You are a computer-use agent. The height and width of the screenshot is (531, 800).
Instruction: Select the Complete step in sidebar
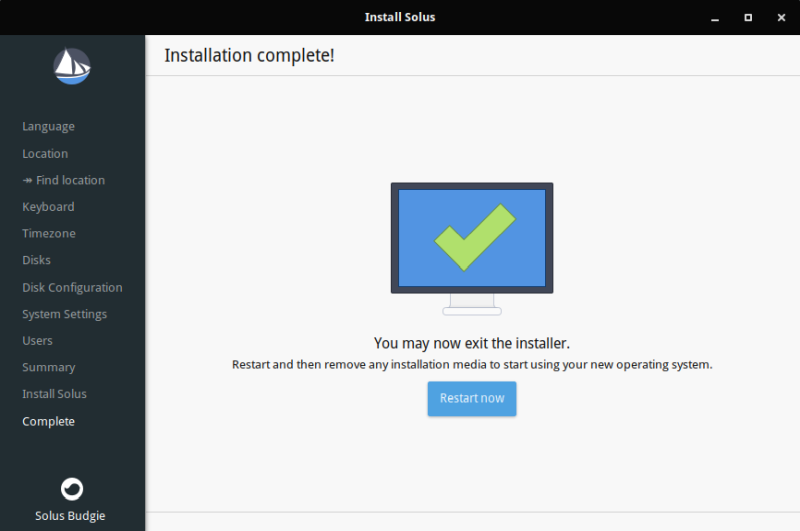(48, 421)
